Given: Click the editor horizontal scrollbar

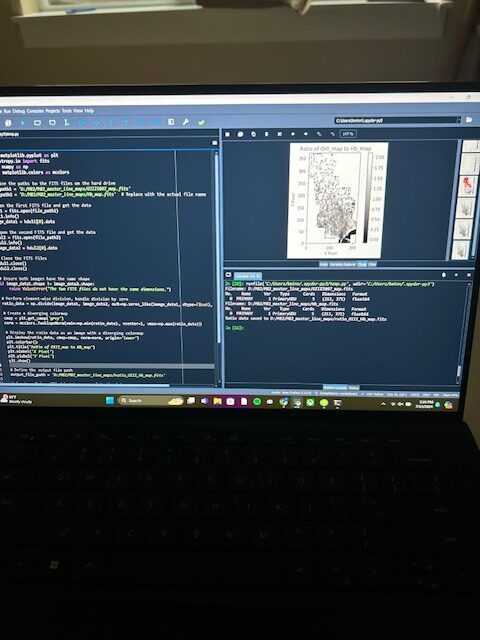Looking at the screenshot, I should (x=84, y=385).
